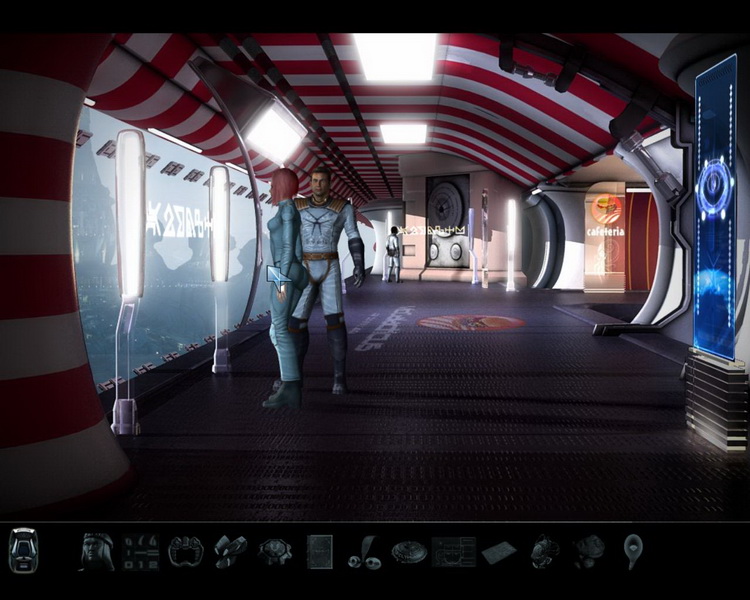Pick the round disc inventory item

point(408,551)
